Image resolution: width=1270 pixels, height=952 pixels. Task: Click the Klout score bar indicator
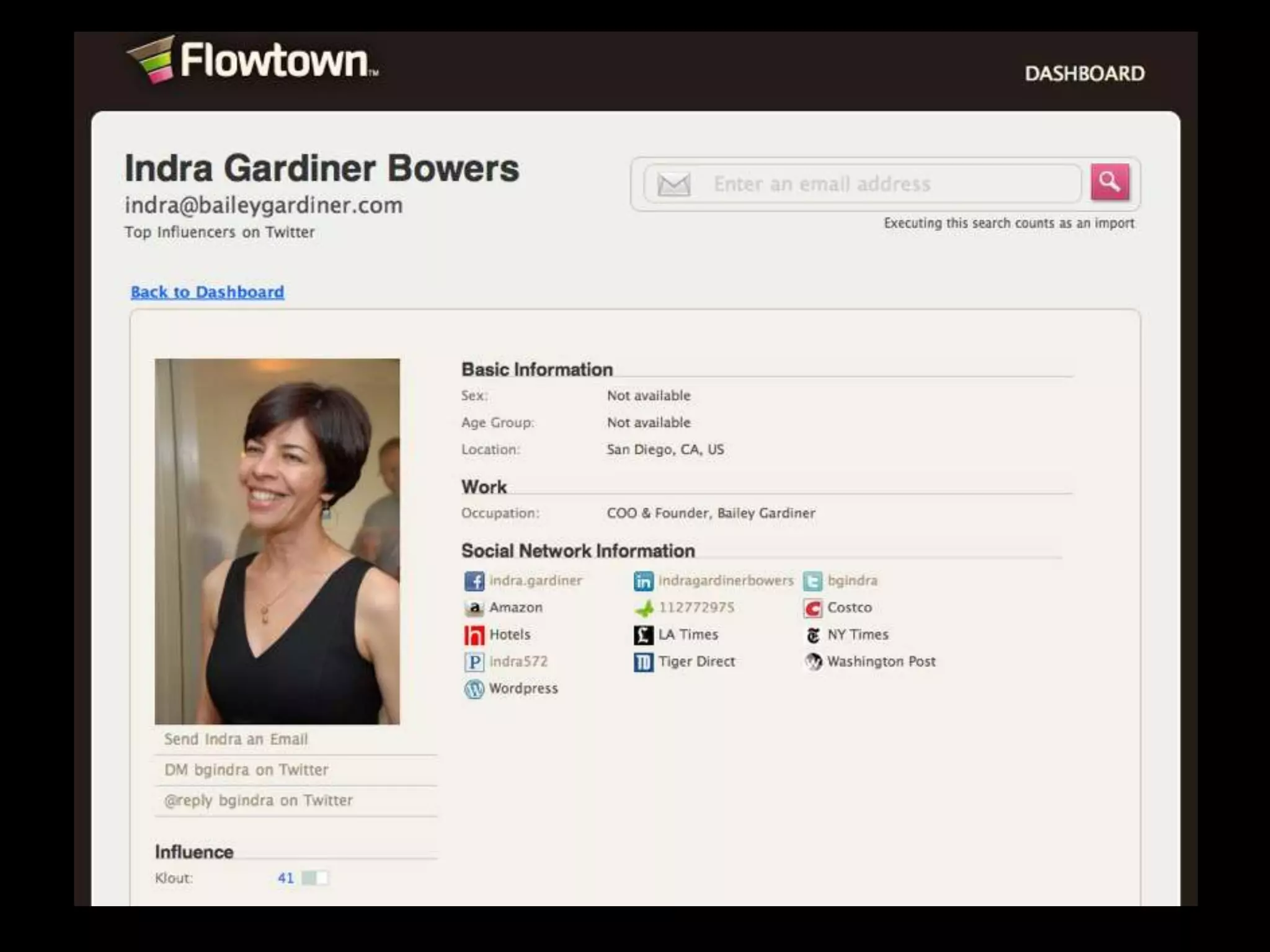pyautogui.click(x=314, y=878)
